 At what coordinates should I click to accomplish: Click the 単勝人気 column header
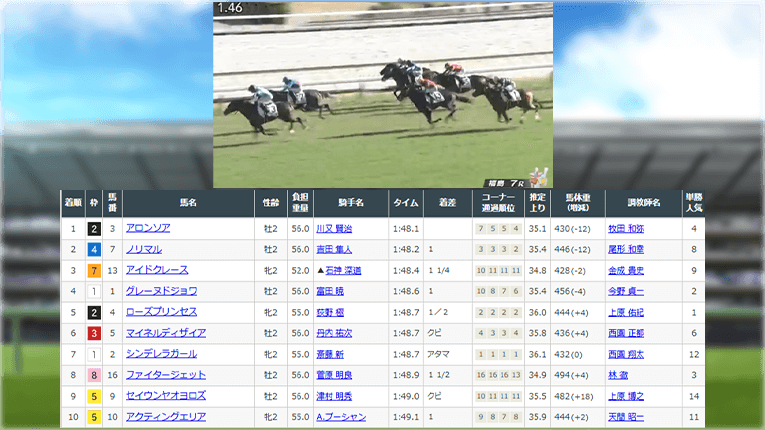point(694,203)
